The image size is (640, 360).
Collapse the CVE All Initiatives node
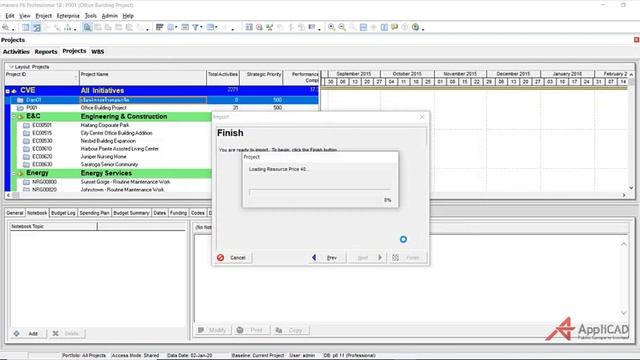pos(7,91)
